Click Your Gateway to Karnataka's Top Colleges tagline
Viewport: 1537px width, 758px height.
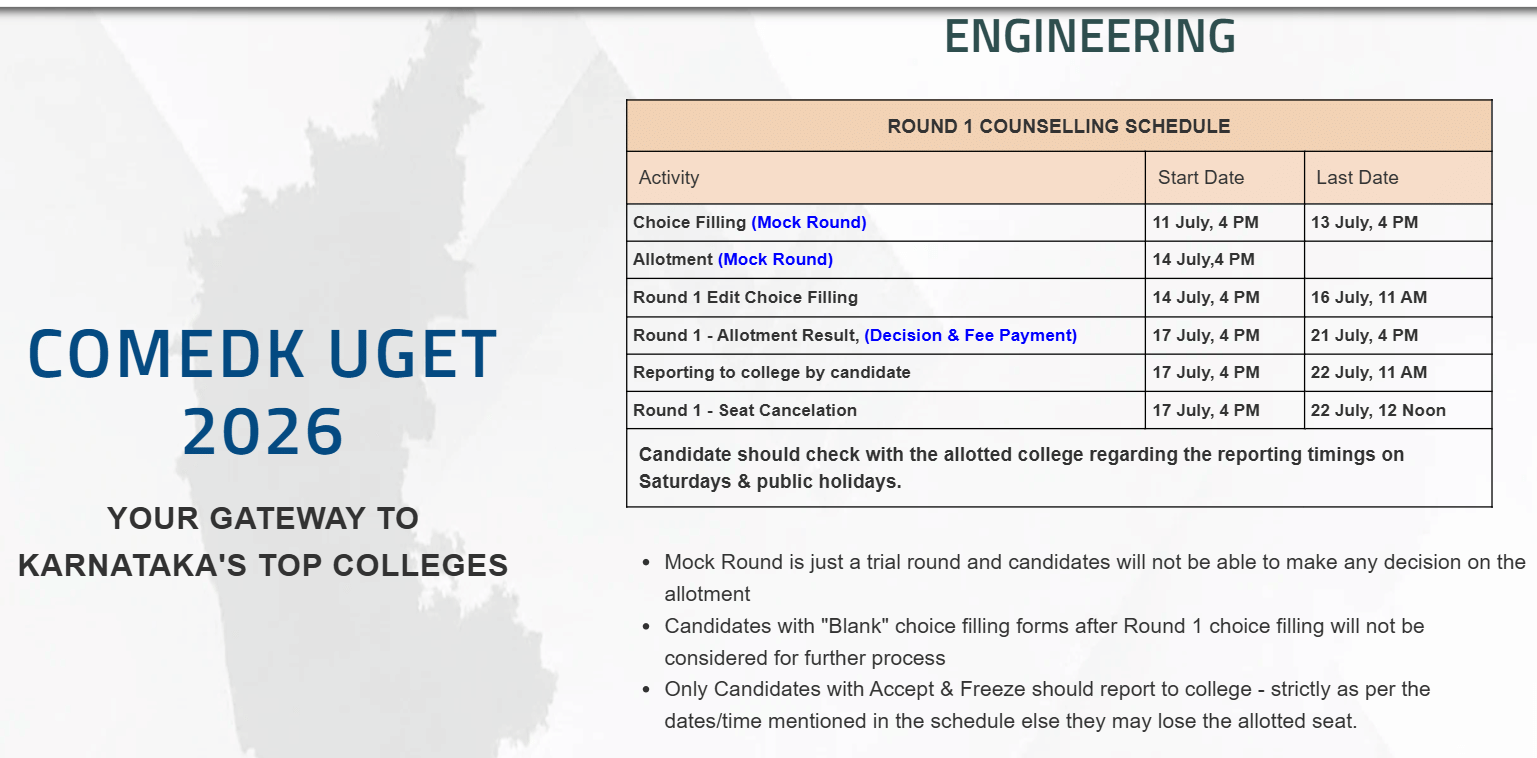point(263,542)
